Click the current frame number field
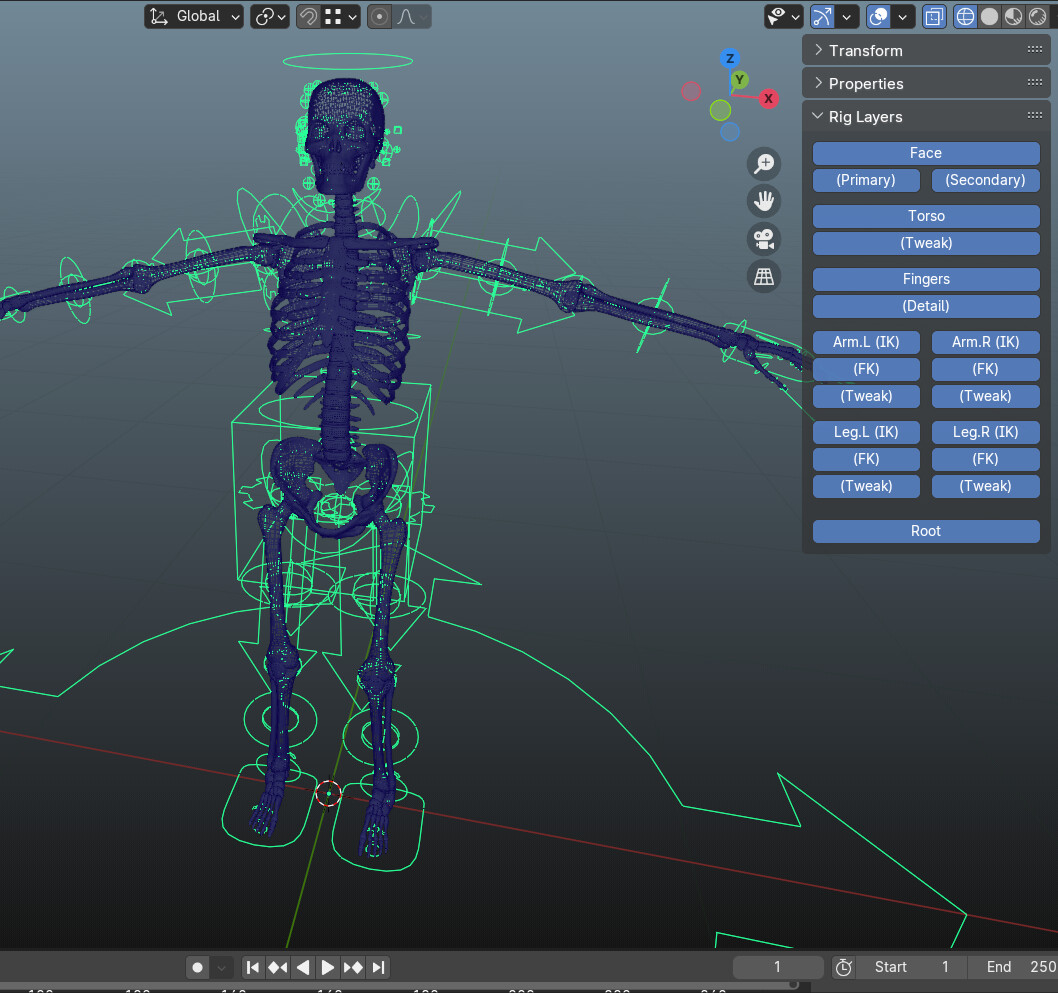The width and height of the screenshot is (1058, 993). [778, 967]
